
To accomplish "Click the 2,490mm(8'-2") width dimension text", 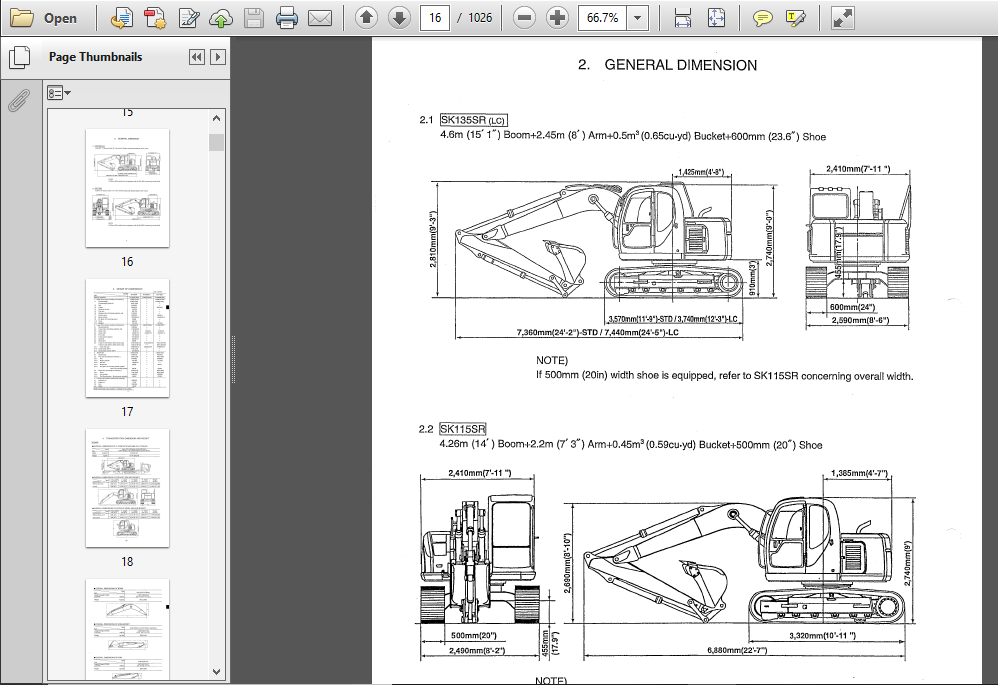I will [x=477, y=651].
